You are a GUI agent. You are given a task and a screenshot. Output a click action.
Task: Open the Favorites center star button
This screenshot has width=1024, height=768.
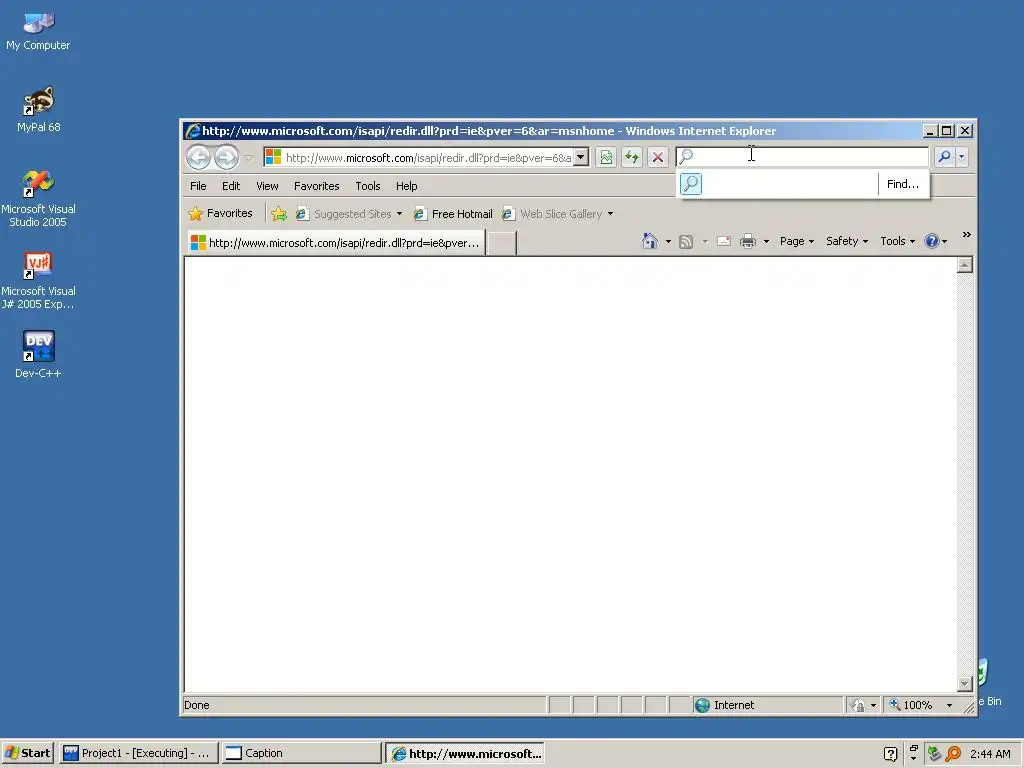[x=220, y=214]
